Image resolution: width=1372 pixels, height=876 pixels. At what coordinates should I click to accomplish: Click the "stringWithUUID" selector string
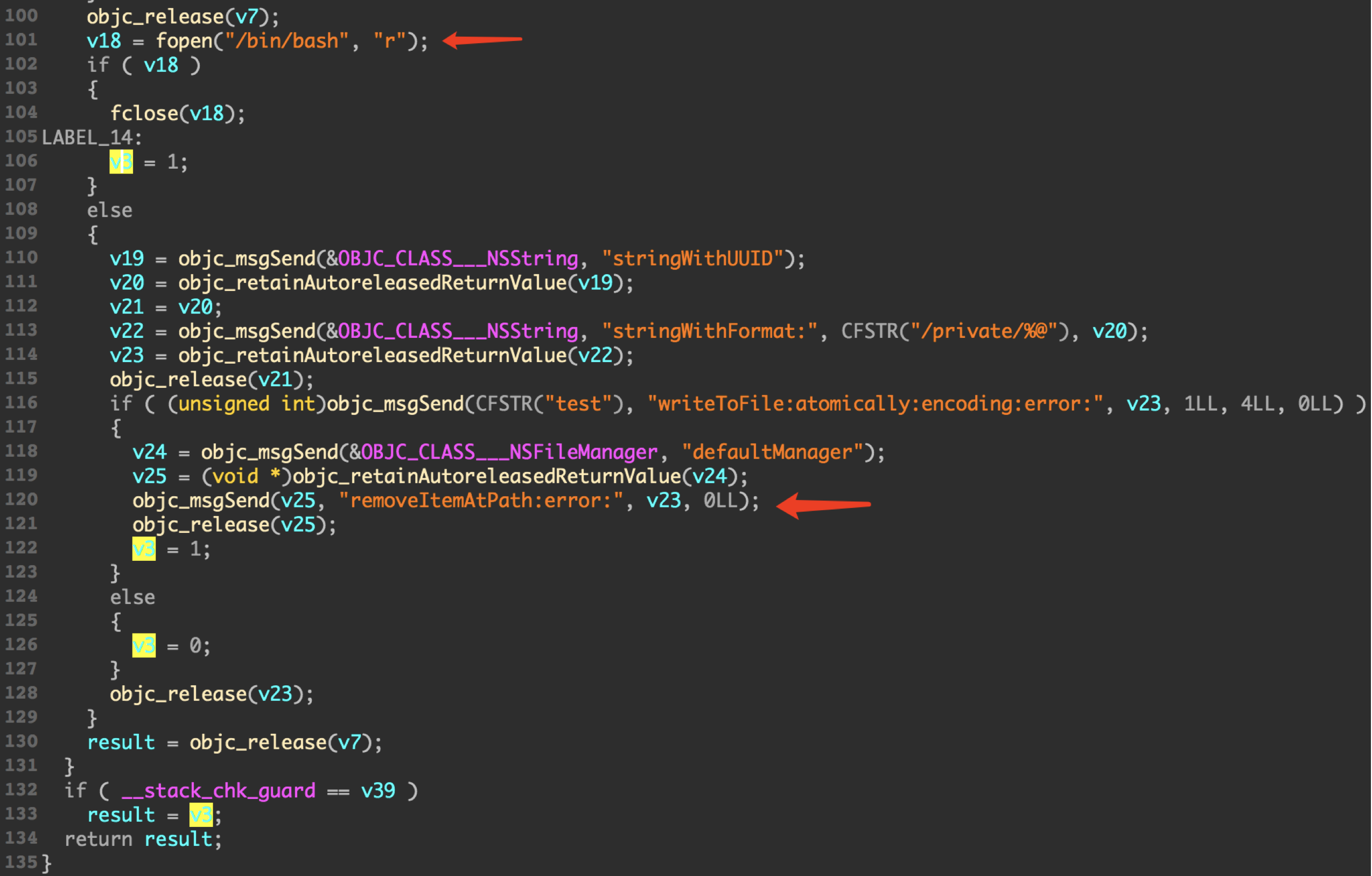(692, 259)
